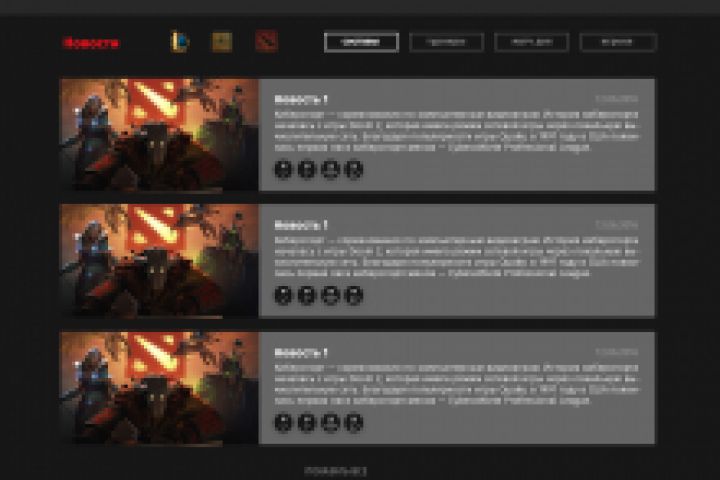
Task: Click the grey footer text link below the cards
Action: point(336,471)
